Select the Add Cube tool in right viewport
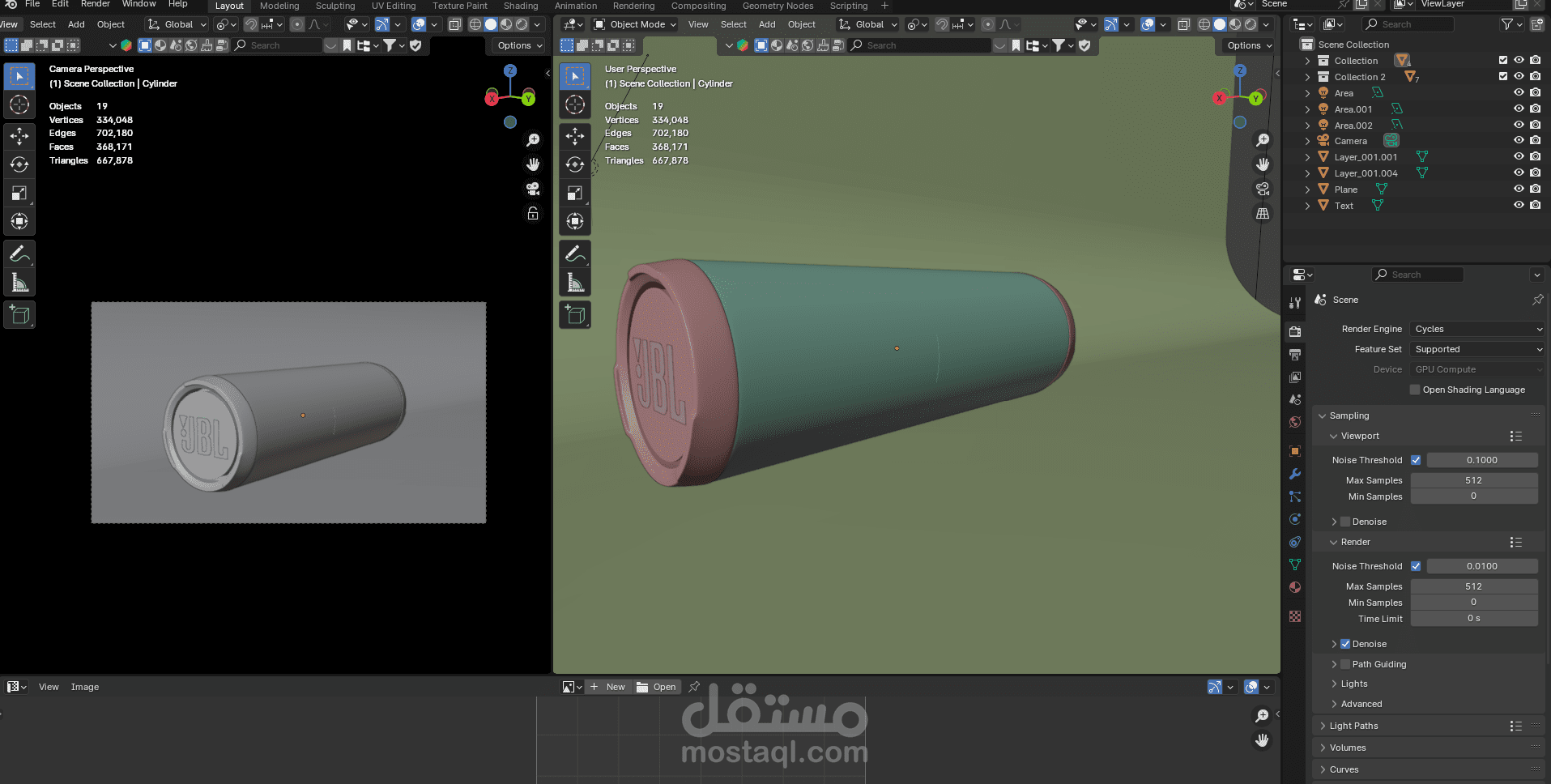1551x784 pixels. pyautogui.click(x=575, y=315)
